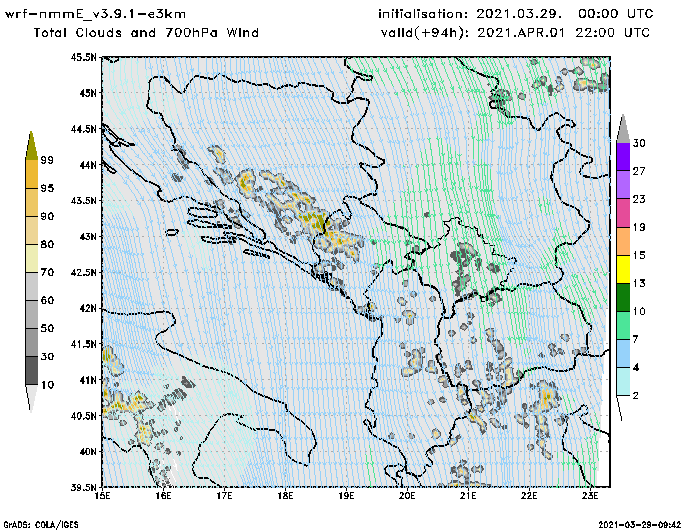Click the 23E longitude label
The width and height of the screenshot is (700, 530).
point(590,496)
